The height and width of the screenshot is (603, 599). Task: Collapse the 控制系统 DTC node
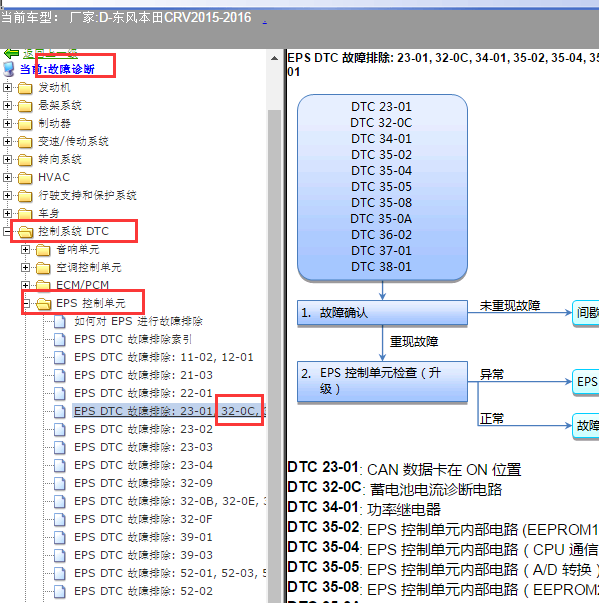coord(7,231)
